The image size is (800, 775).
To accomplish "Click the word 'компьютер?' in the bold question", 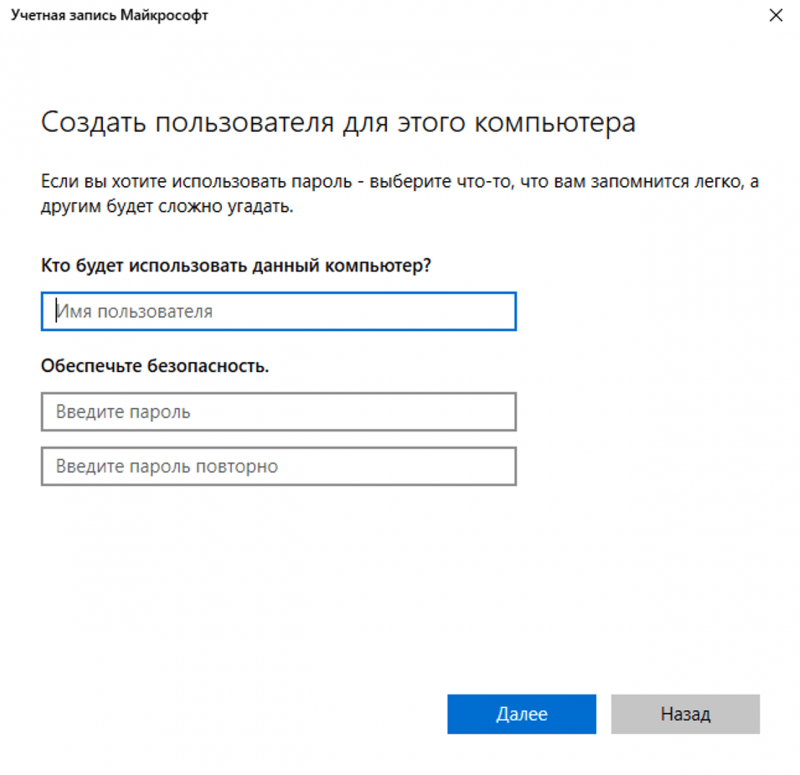I will click(x=393, y=266).
